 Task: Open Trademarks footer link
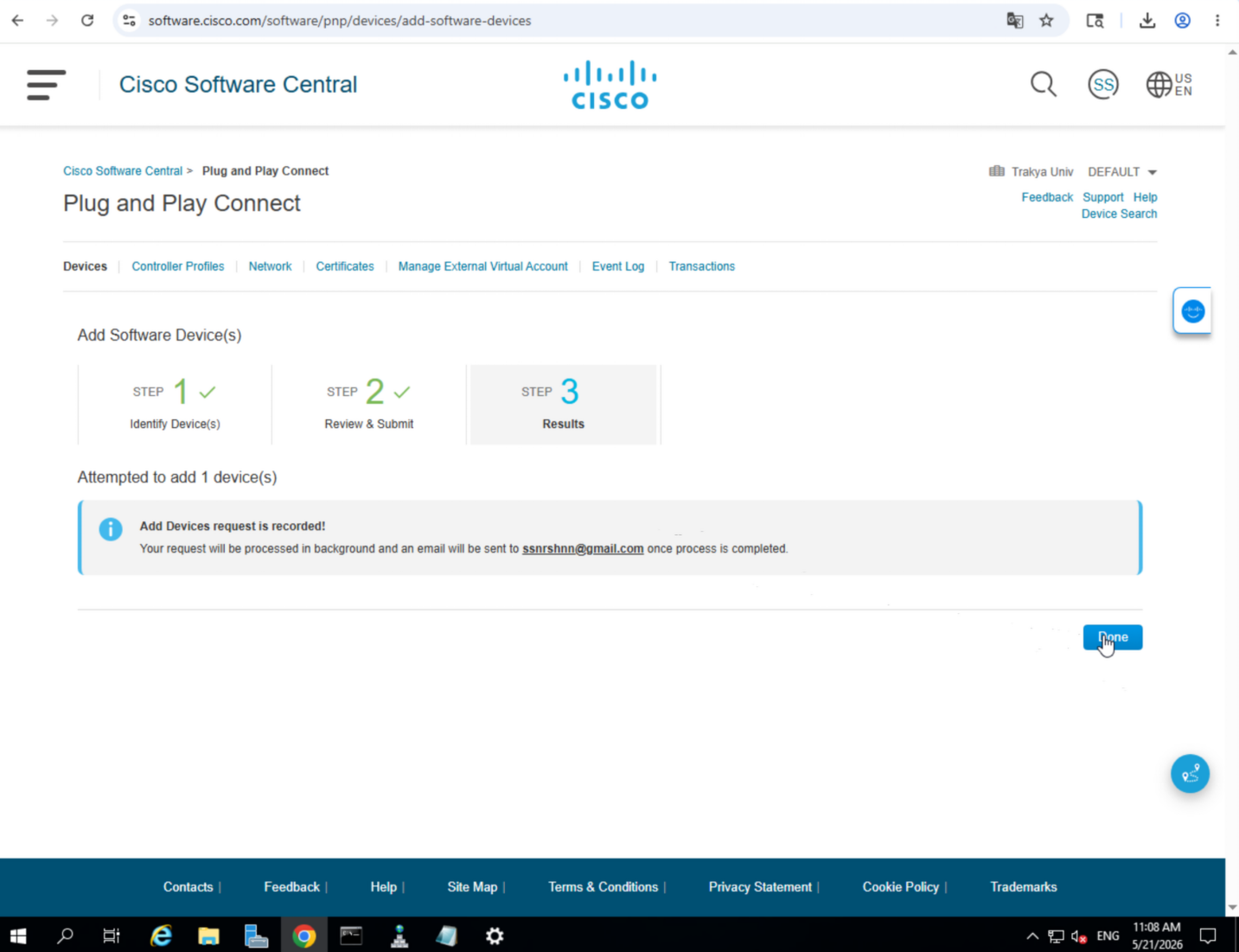[1024, 887]
